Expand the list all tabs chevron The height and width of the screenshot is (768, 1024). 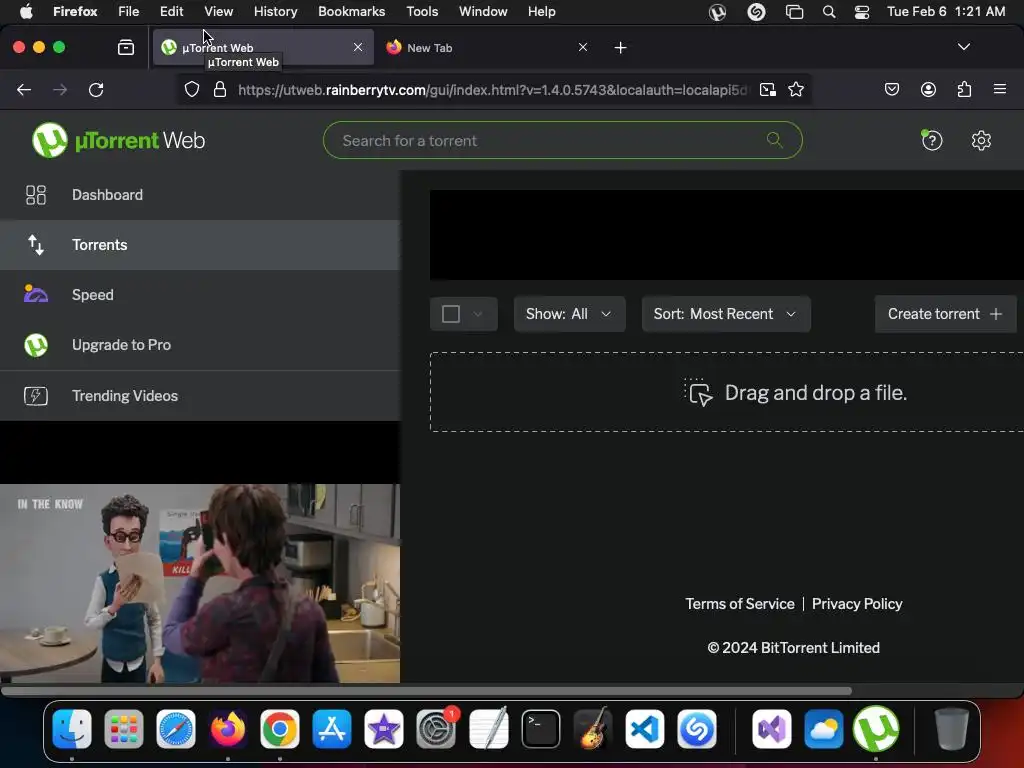point(963,47)
